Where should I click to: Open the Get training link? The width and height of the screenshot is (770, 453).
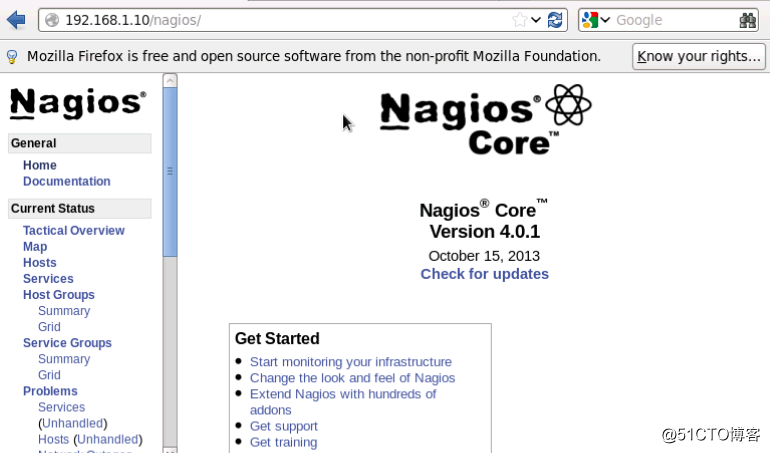[x=283, y=442]
